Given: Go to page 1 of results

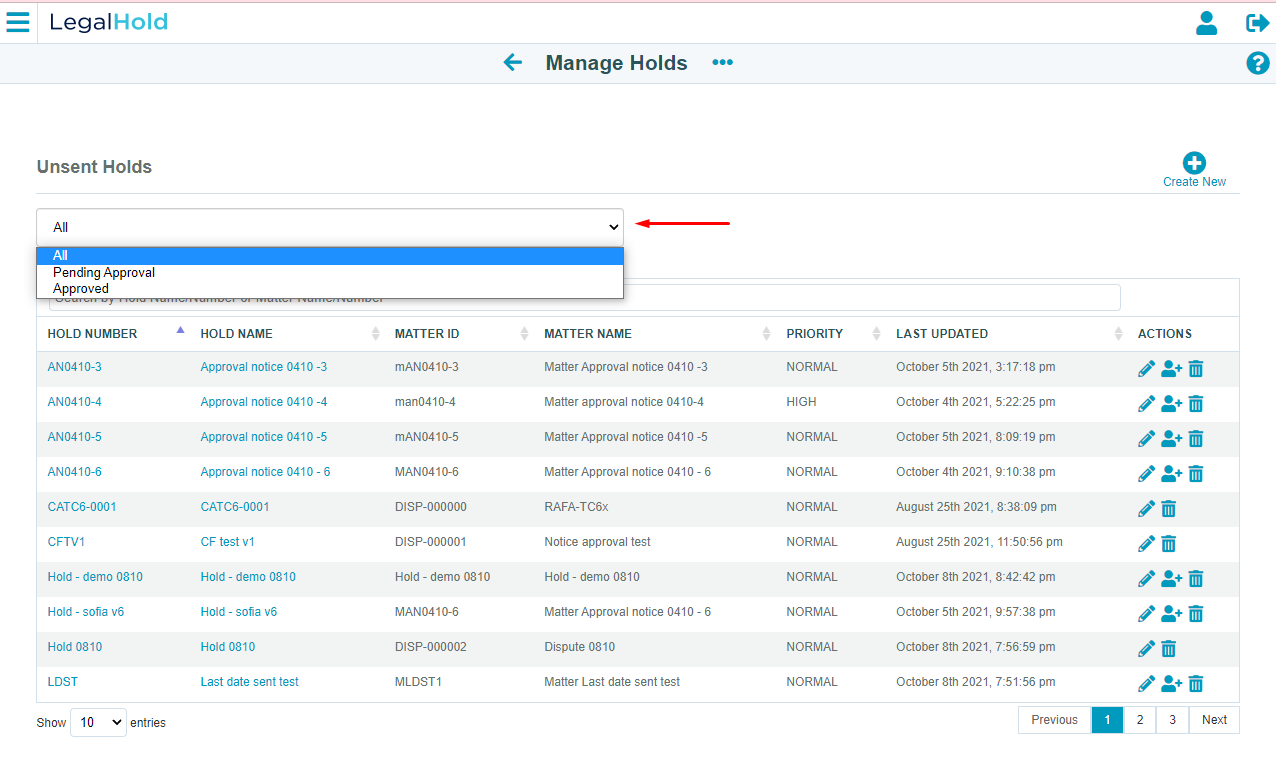Looking at the screenshot, I should click(x=1107, y=720).
